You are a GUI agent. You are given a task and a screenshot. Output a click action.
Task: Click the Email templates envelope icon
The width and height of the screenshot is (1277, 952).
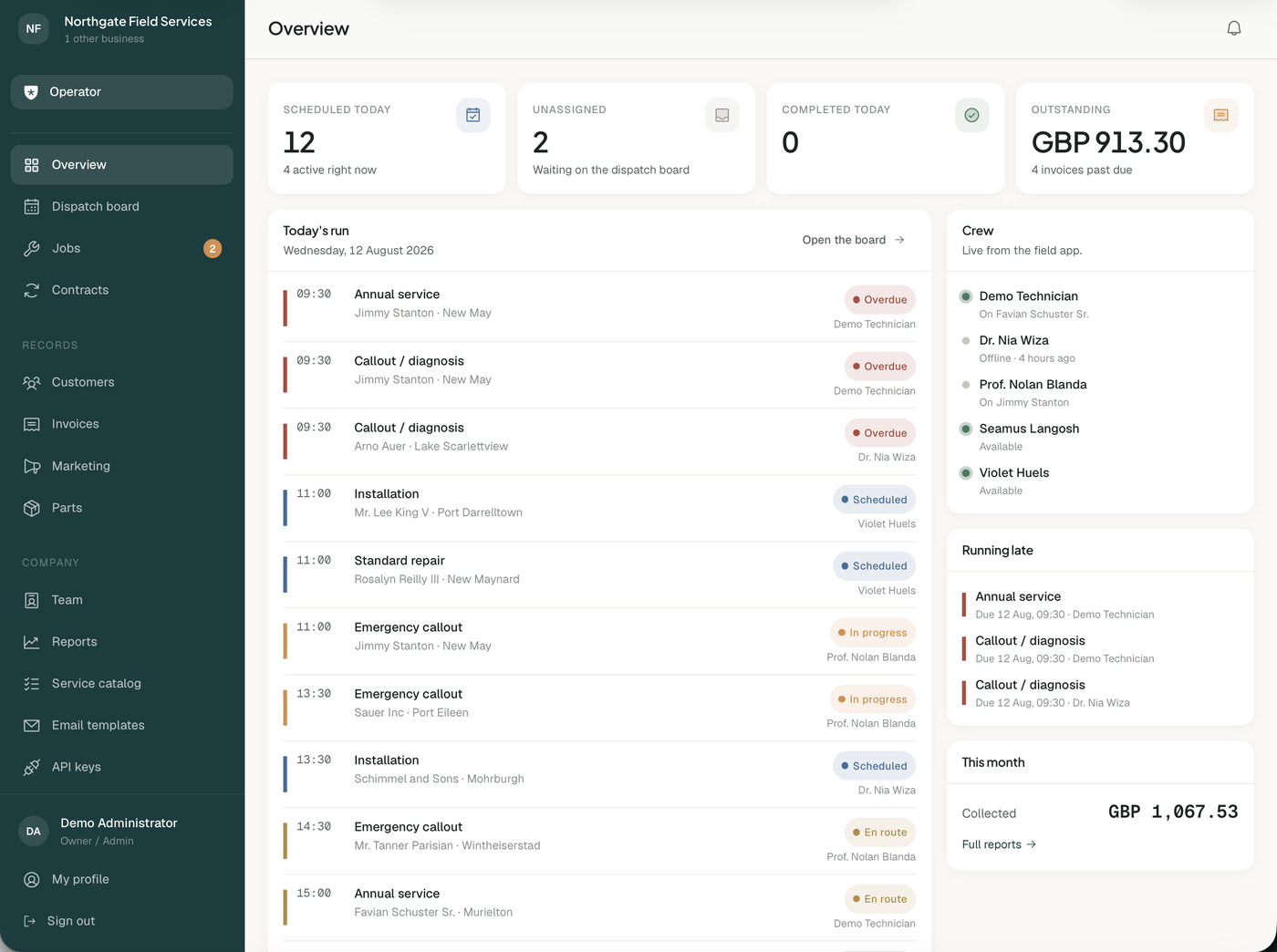coord(32,726)
